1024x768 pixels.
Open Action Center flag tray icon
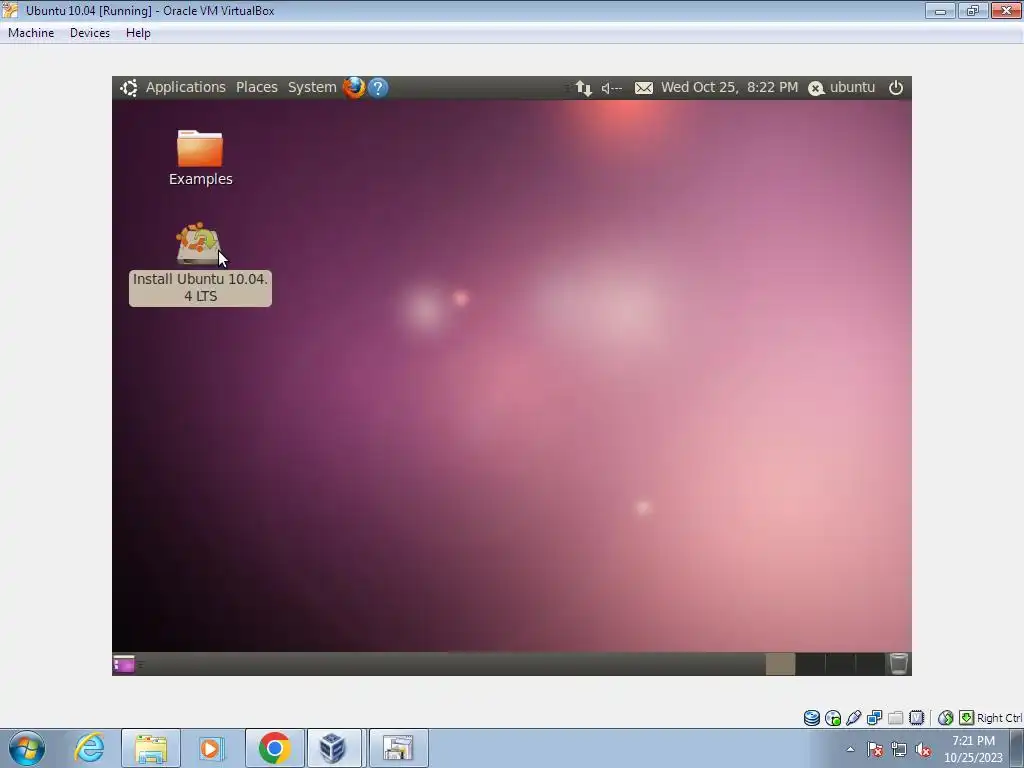coord(875,750)
